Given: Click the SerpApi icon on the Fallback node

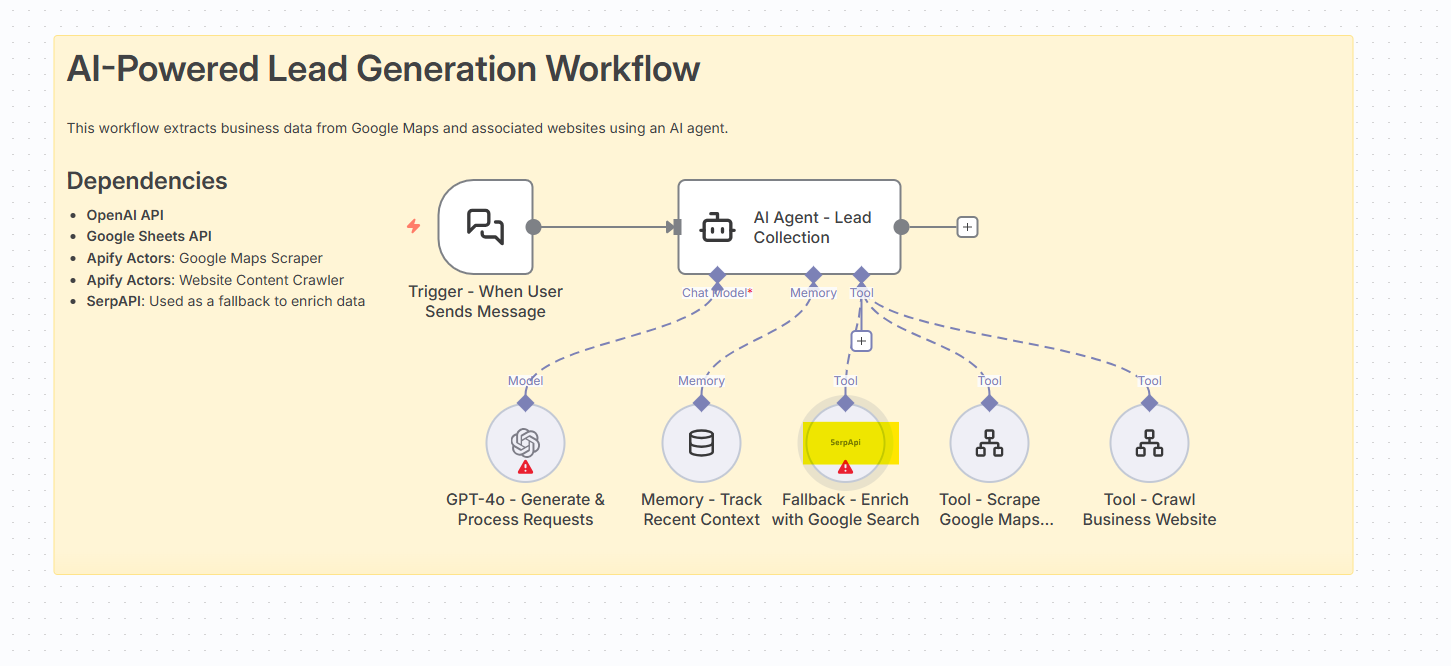Looking at the screenshot, I should pyautogui.click(x=847, y=442).
